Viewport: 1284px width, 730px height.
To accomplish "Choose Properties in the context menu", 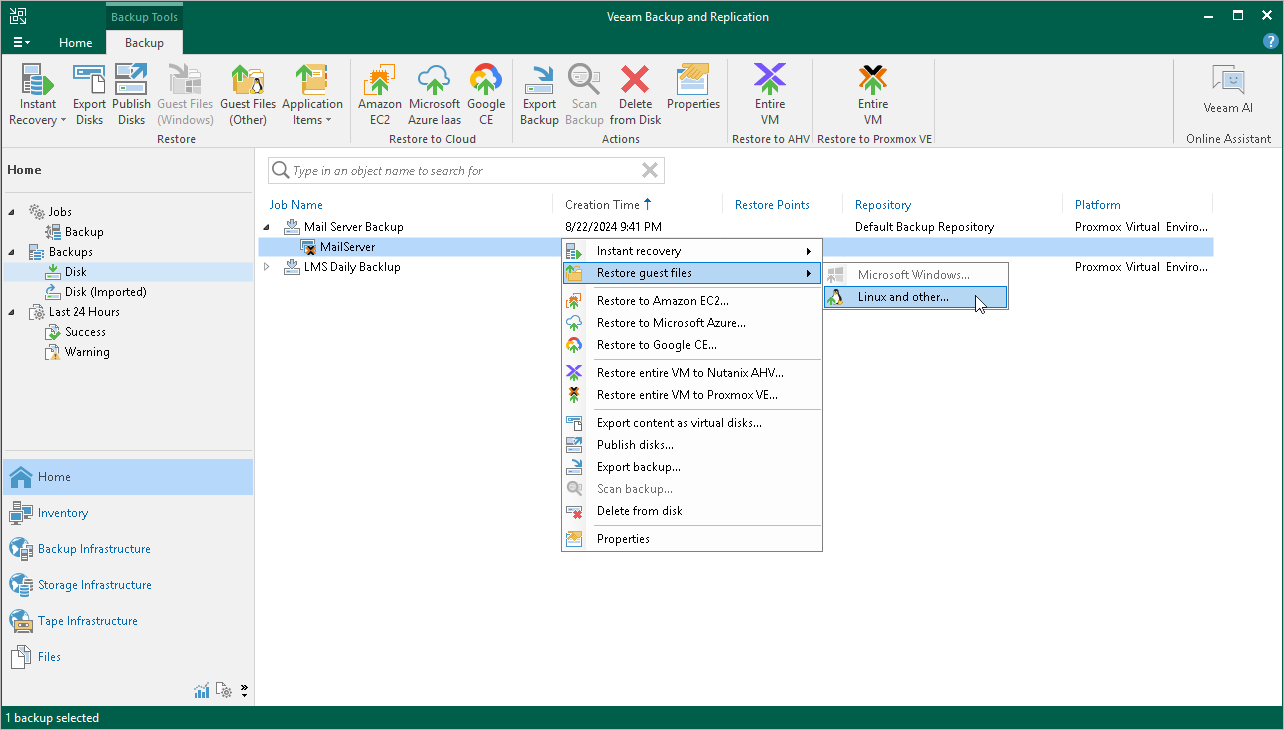I will 691,539.
